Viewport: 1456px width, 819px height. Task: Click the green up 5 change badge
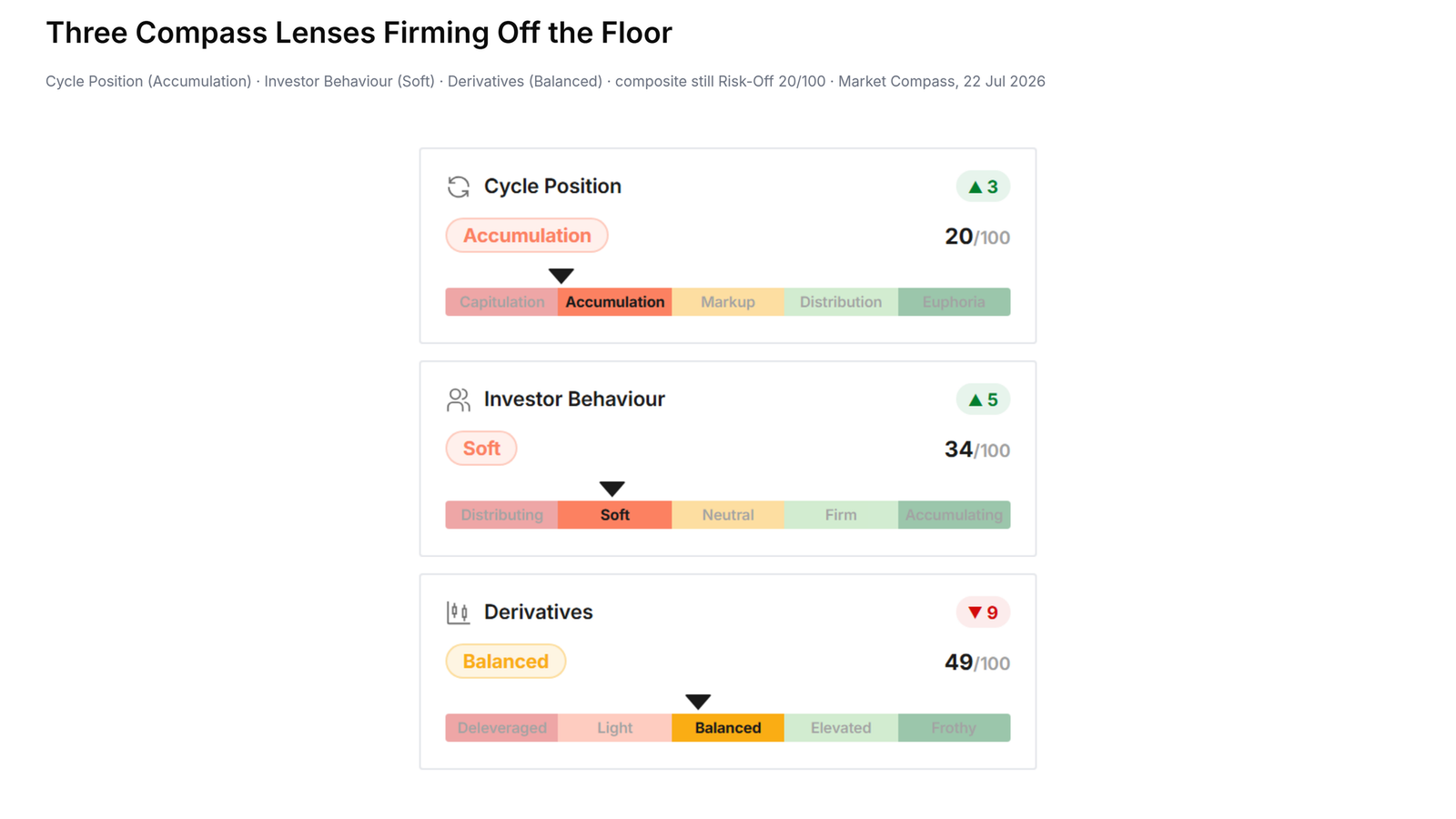983,399
